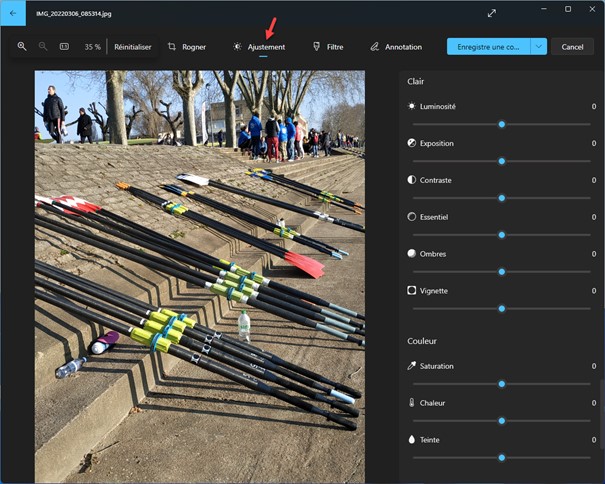Viewport: 605px width, 484px height.
Task: Click the Ombres sphere icon
Action: click(412, 254)
